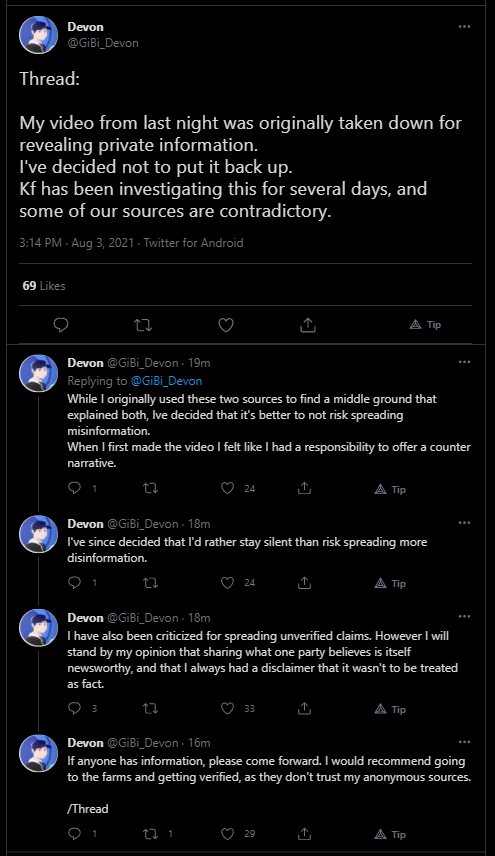
Task: Like the main tweet with heart icon
Action: point(226,325)
